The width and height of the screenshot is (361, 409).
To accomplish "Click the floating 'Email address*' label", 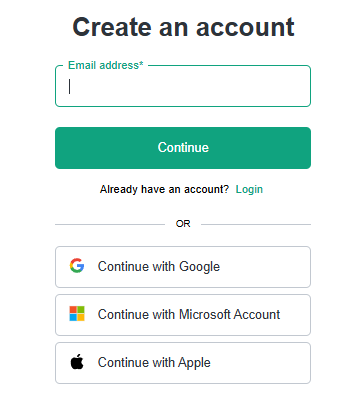I will pyautogui.click(x=106, y=65).
